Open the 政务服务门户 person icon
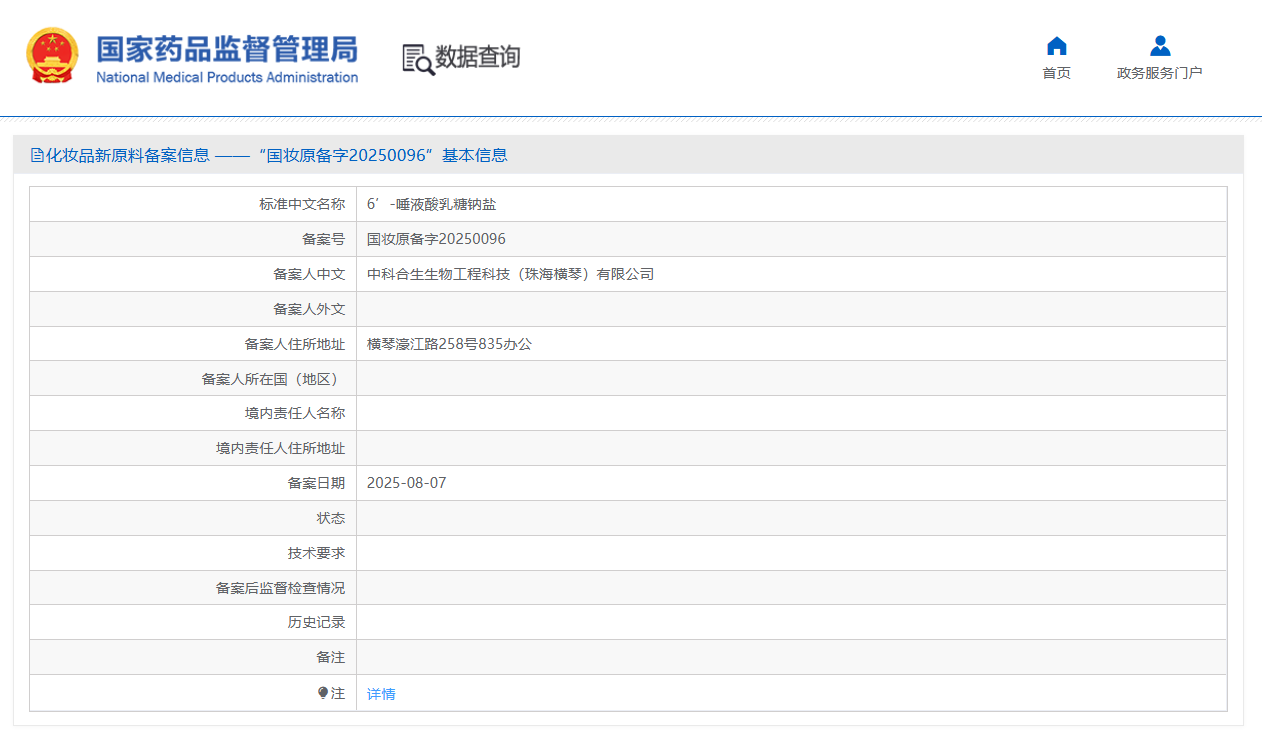Viewport: 1262px width, 738px height. [1160, 46]
